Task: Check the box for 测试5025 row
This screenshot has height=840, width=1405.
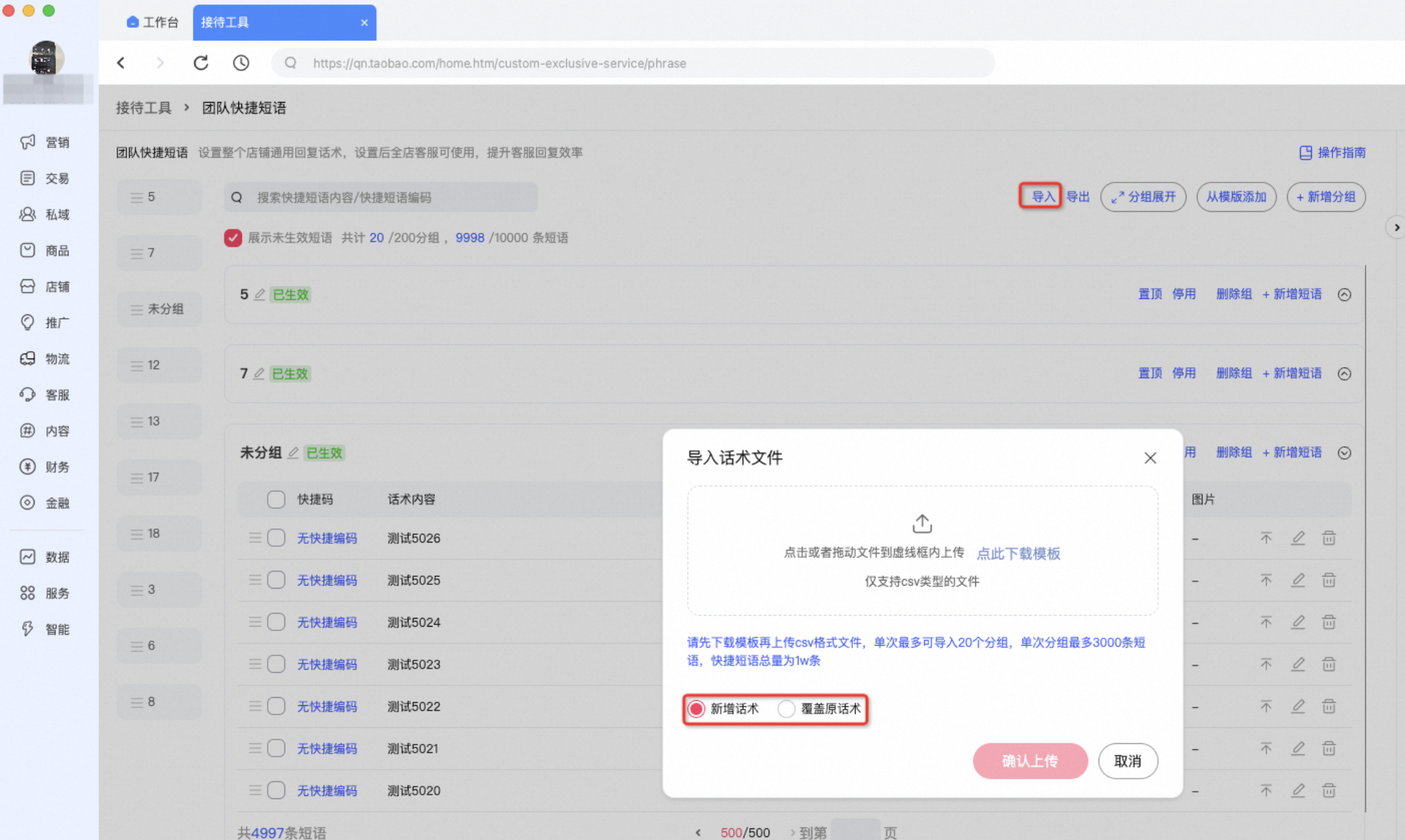Action: click(x=276, y=580)
